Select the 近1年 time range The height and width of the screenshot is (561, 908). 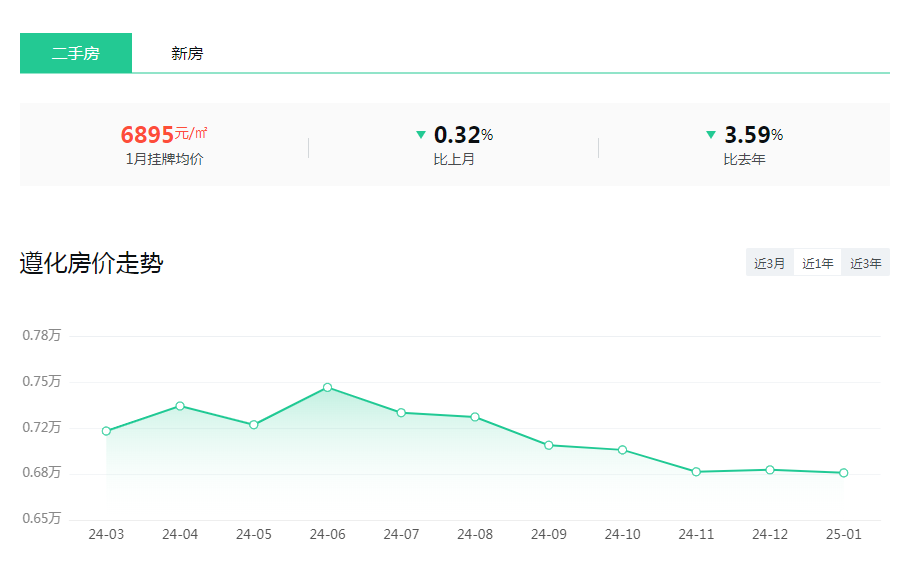[817, 264]
